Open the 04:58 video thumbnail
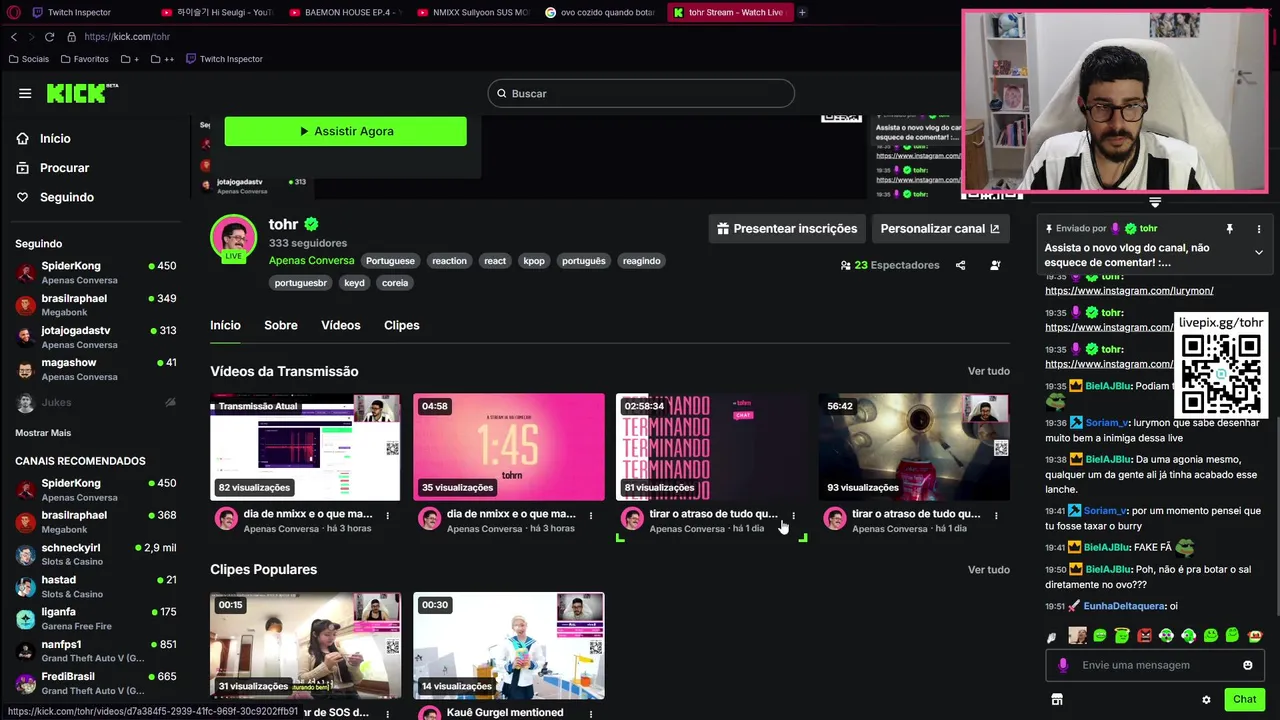The image size is (1280, 720). [x=509, y=447]
